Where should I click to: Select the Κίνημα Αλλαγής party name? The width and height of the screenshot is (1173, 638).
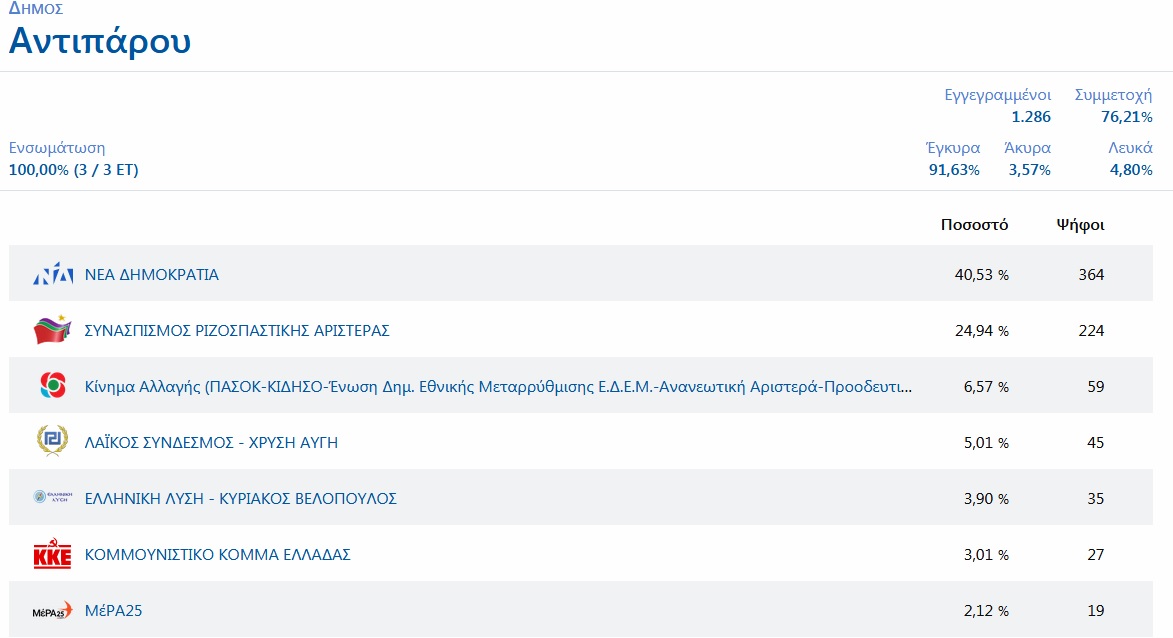coord(498,386)
